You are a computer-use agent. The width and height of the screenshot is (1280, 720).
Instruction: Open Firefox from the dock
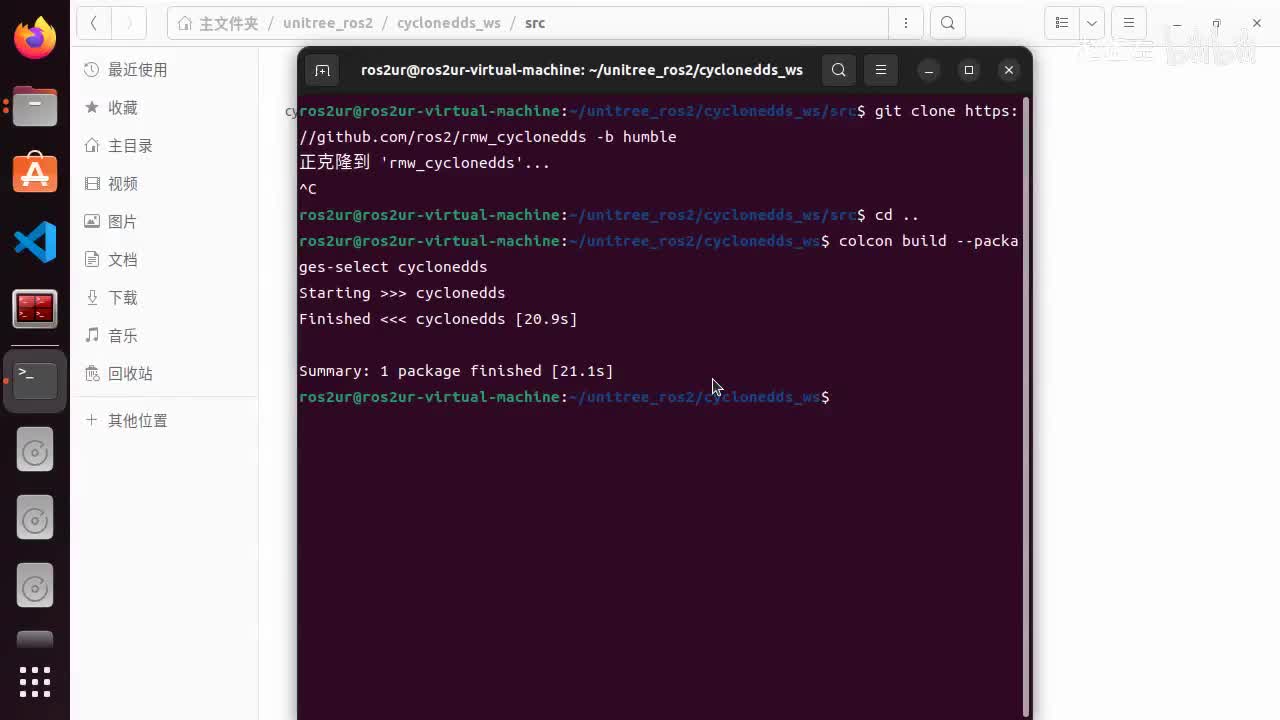click(x=35, y=38)
